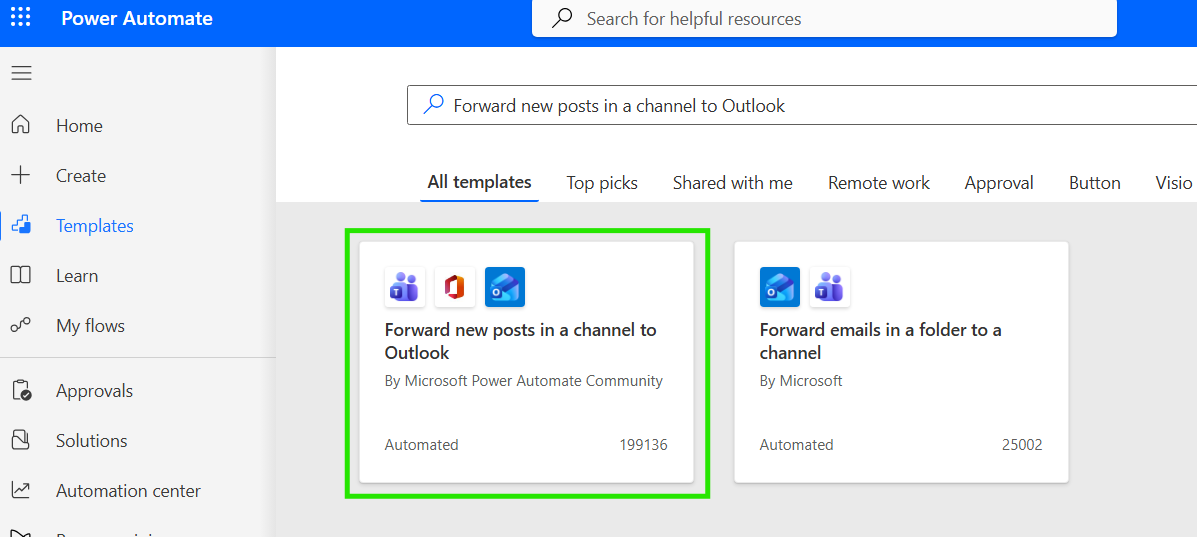The width and height of the screenshot is (1197, 537).
Task: Collapse the navigation hamburger menu
Action: pos(21,73)
